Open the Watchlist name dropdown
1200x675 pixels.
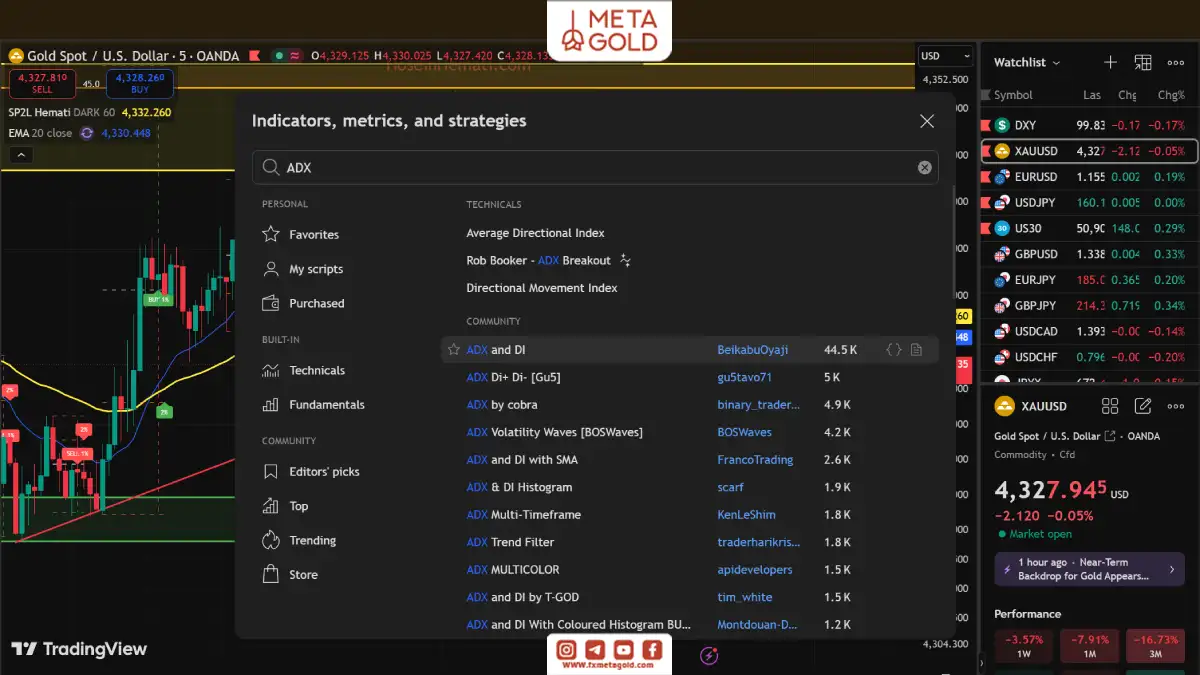point(1027,62)
